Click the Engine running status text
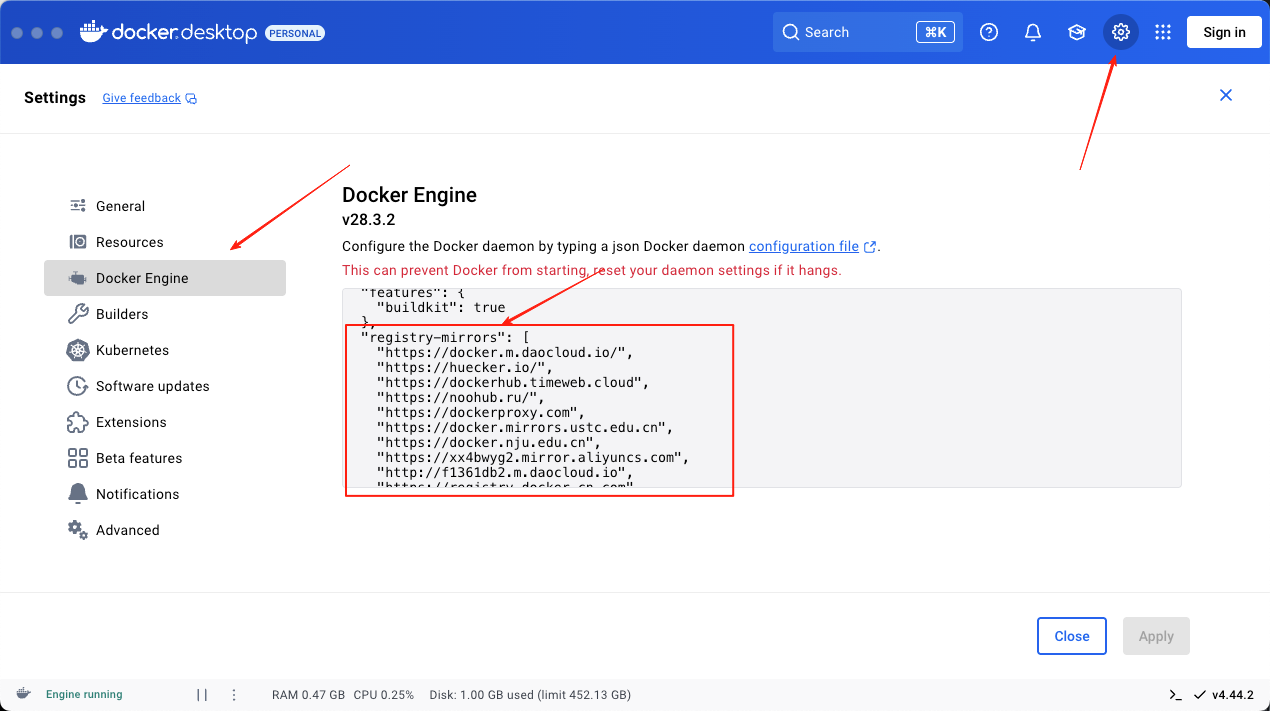The width and height of the screenshot is (1270, 711). point(84,694)
